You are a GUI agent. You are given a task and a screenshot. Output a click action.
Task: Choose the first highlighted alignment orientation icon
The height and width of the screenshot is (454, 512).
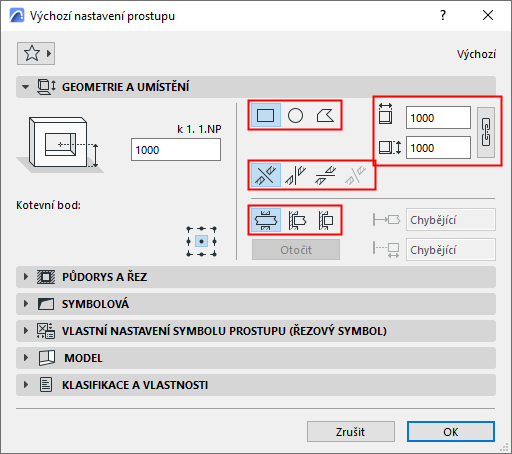point(266,175)
